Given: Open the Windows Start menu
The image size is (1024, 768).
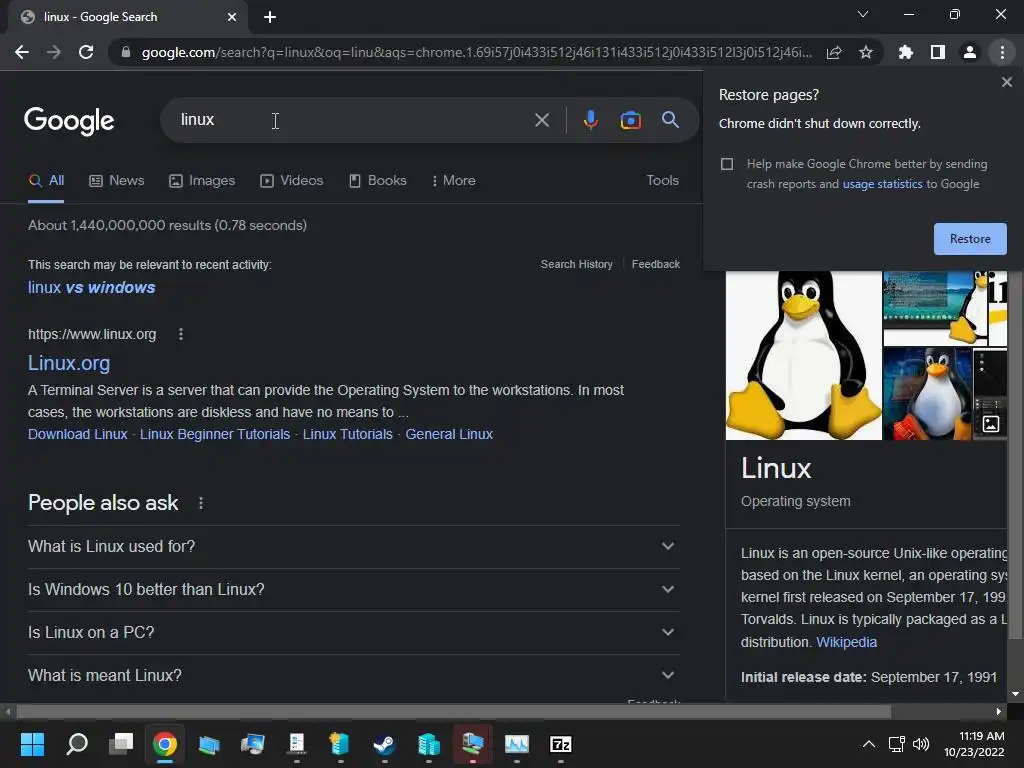Looking at the screenshot, I should [32, 744].
